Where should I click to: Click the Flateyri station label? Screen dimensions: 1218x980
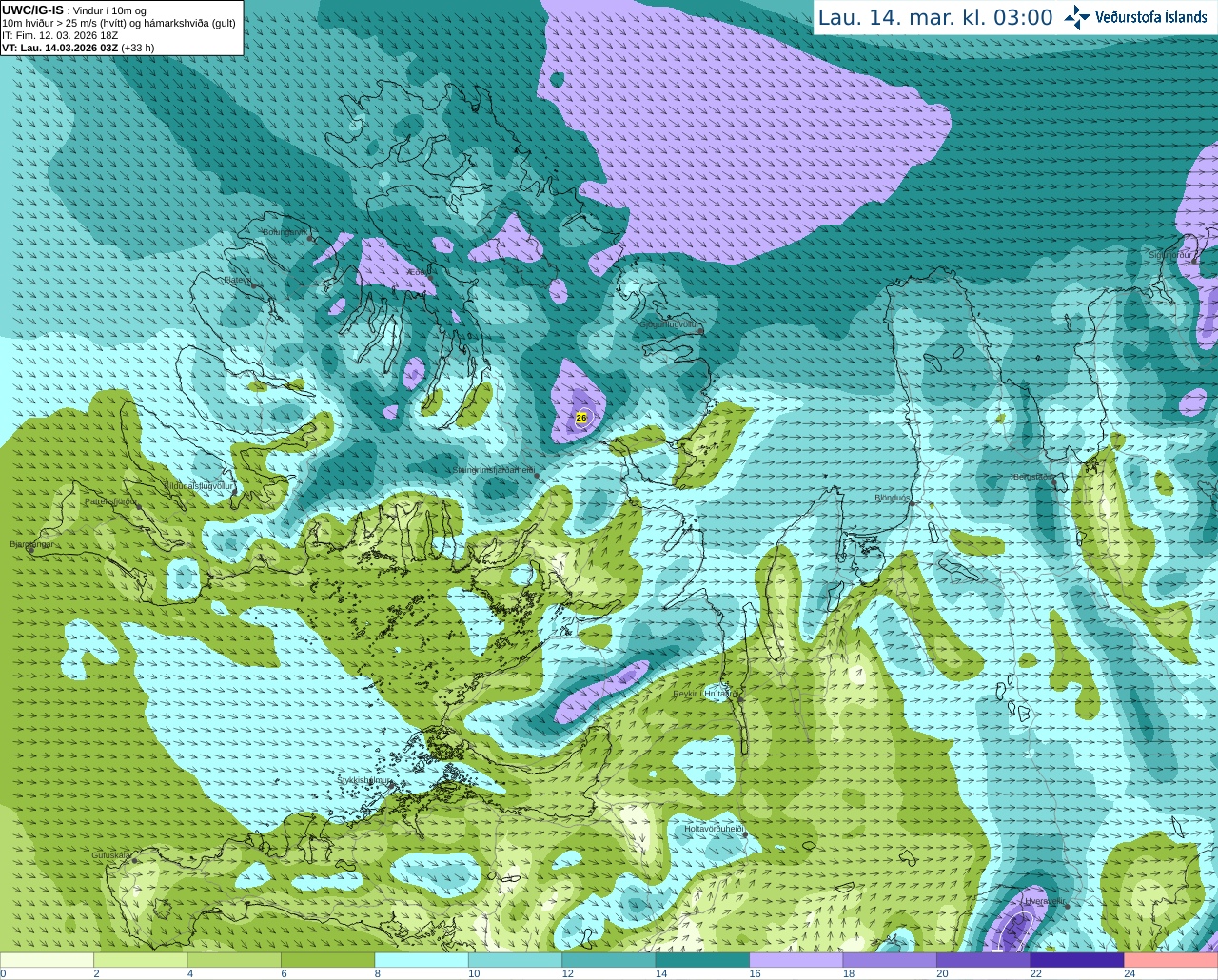[x=237, y=280]
